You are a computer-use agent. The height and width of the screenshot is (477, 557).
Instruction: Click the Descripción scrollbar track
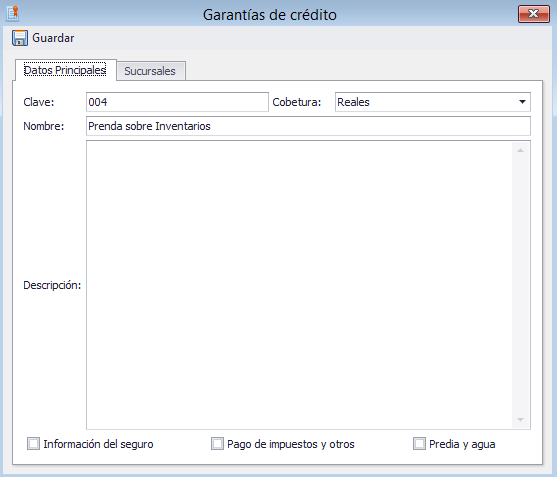520,285
